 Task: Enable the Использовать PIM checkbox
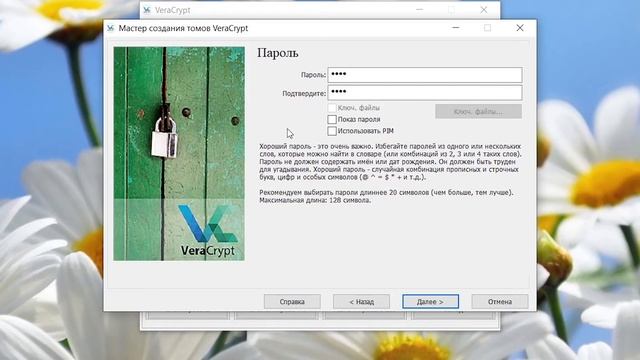332,131
